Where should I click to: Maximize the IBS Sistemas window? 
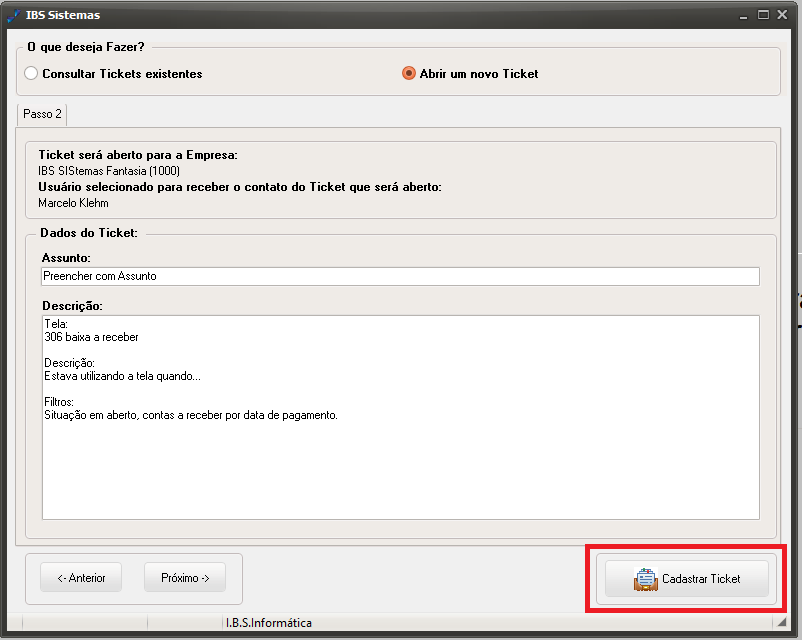pyautogui.click(x=763, y=15)
